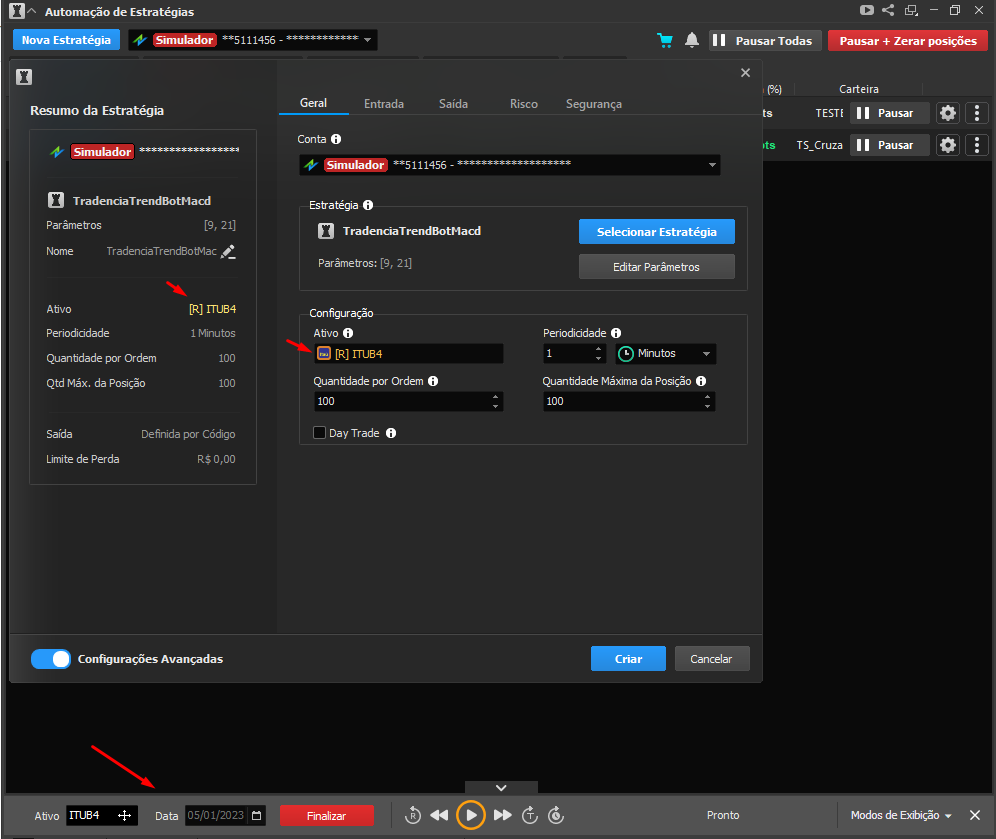Play the market replay
The height and width of the screenshot is (839, 996).
click(471, 815)
